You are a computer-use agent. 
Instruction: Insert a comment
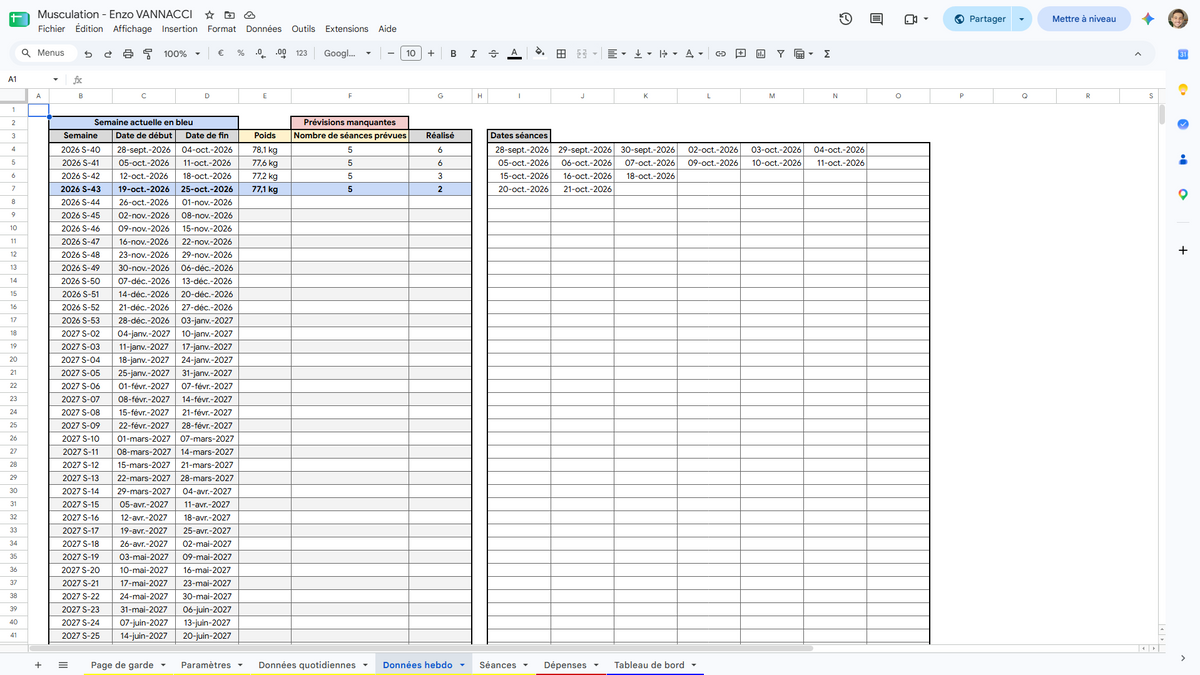[740, 54]
